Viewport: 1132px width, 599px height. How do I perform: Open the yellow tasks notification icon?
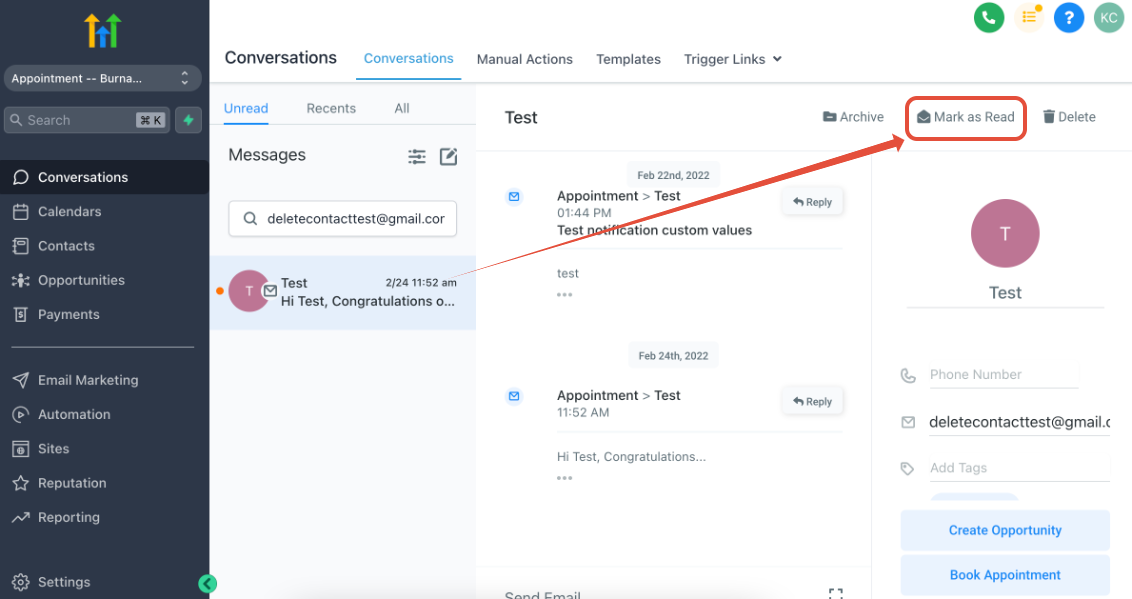pos(1028,18)
